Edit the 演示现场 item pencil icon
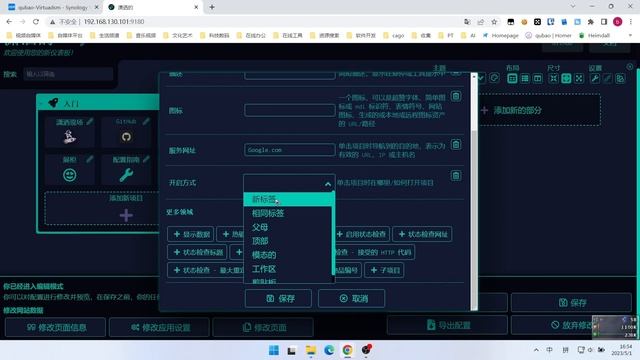This screenshot has width=640, height=360. (x=90, y=121)
